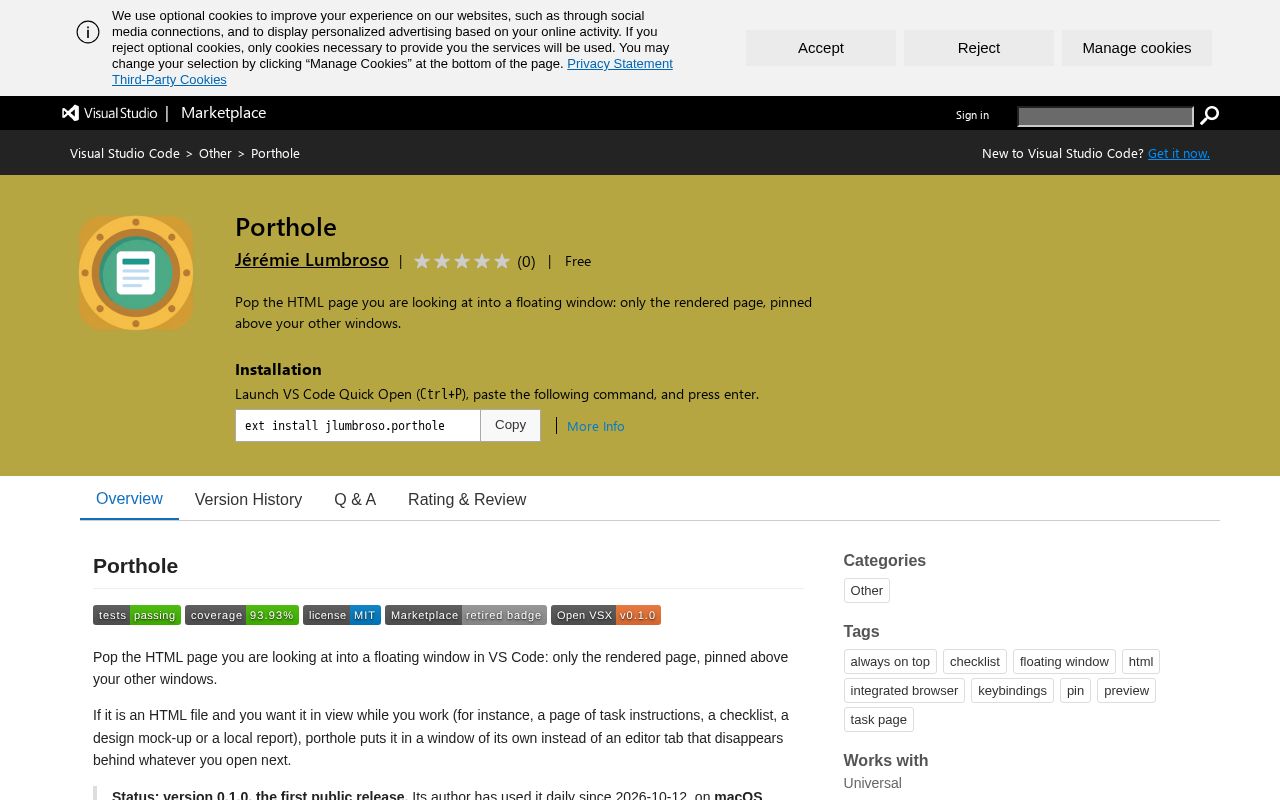Click the five-star rating icons

462,261
